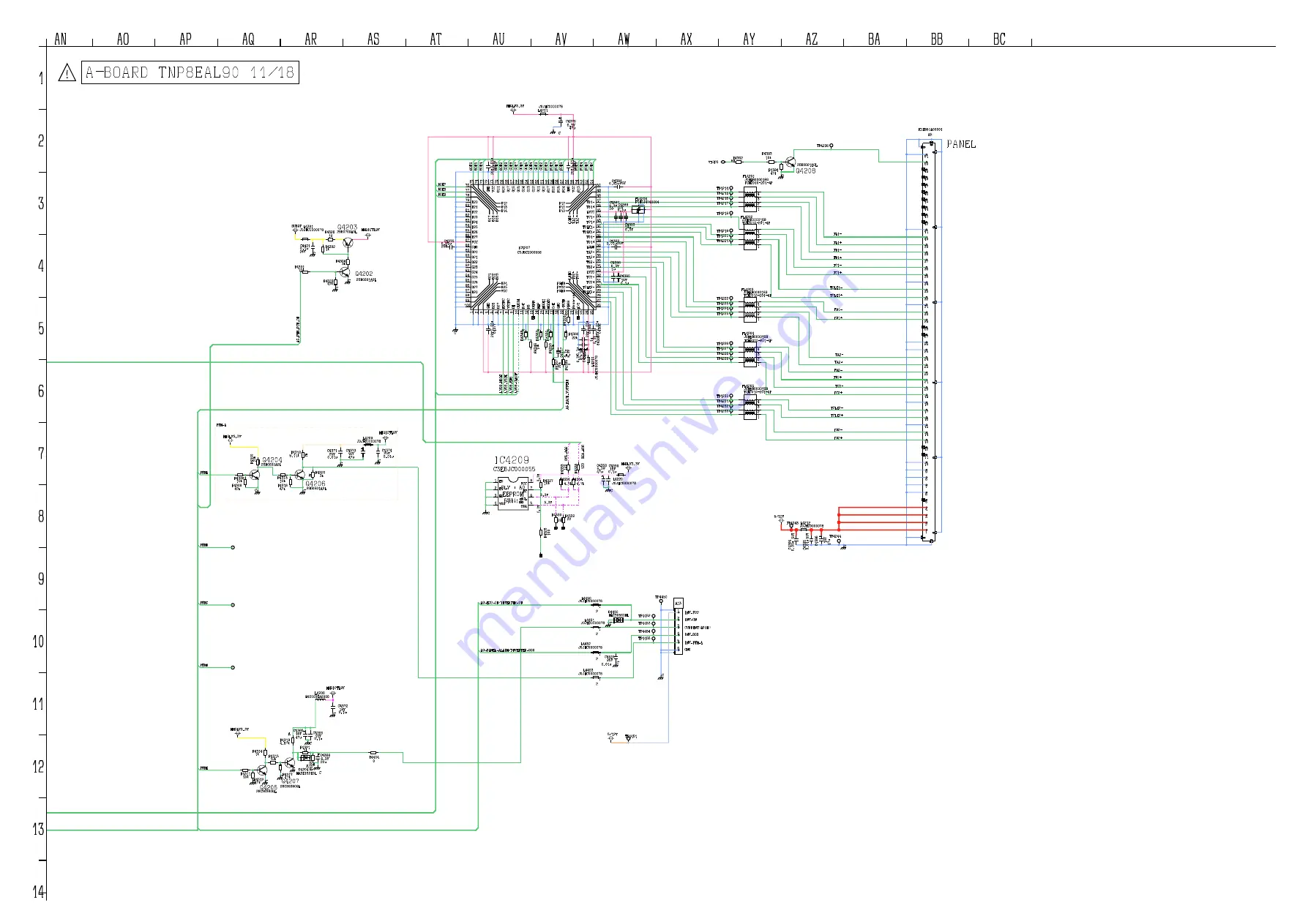Click the Q4203 label text
The height and width of the screenshot is (924, 1308).
(x=348, y=228)
